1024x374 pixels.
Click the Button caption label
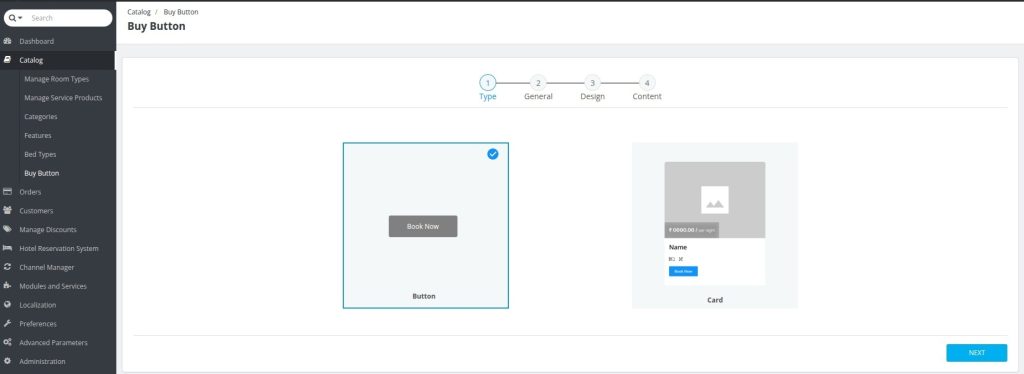[x=424, y=296]
